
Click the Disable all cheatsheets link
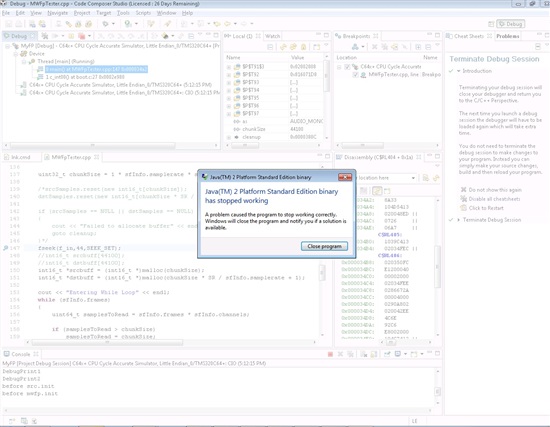[494, 199]
